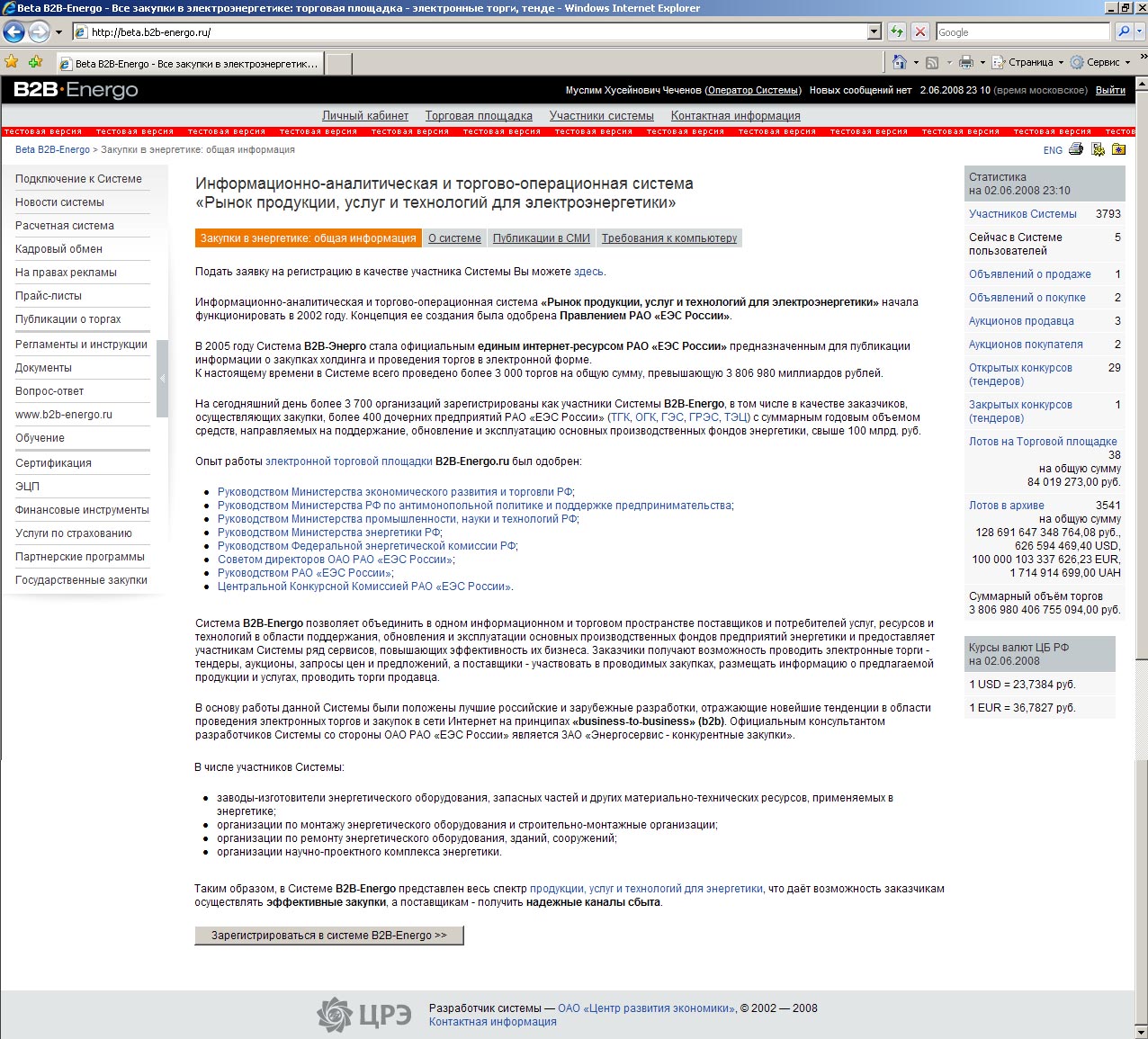The height and width of the screenshot is (1039, 1148).
Task: Open the recent pages dropdown beside Forward
Action: (58, 32)
